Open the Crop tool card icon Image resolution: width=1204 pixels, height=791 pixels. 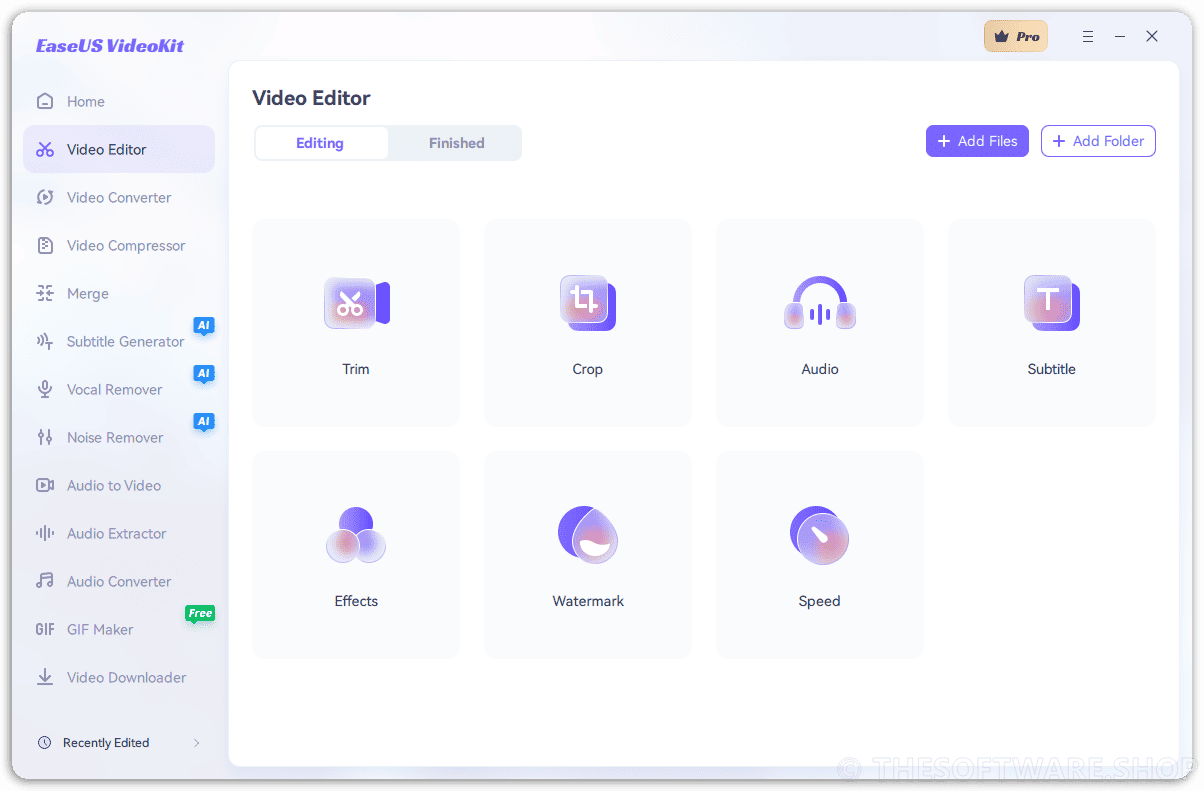click(x=588, y=303)
